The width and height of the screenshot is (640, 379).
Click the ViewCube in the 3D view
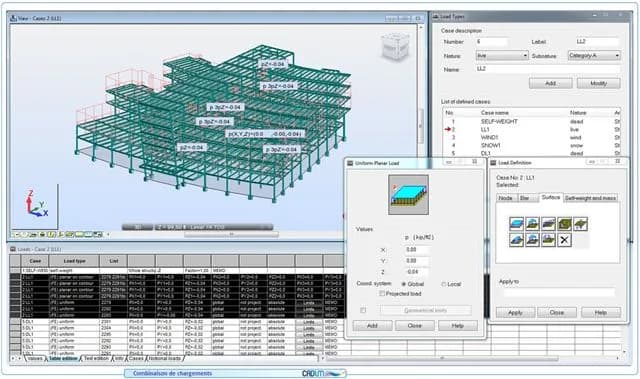coord(395,48)
